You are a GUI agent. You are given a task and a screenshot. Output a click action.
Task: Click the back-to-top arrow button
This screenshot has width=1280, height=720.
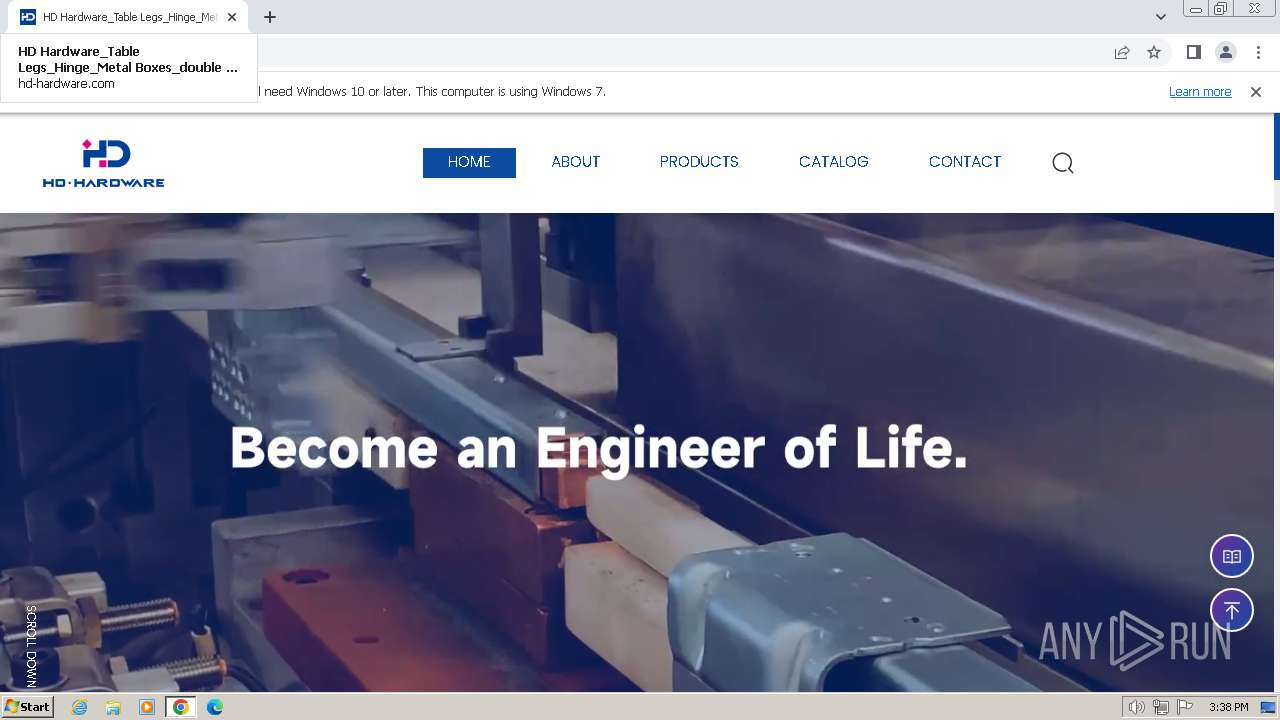pyautogui.click(x=1232, y=610)
